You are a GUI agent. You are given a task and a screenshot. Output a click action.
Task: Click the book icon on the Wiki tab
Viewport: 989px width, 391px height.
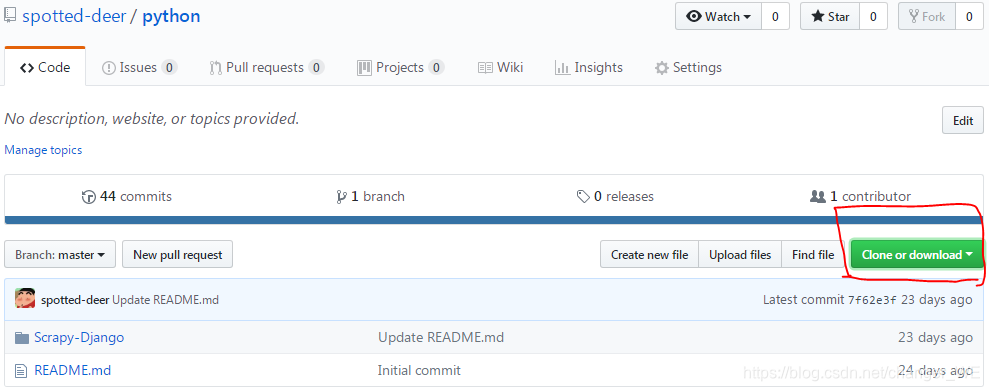click(x=485, y=67)
